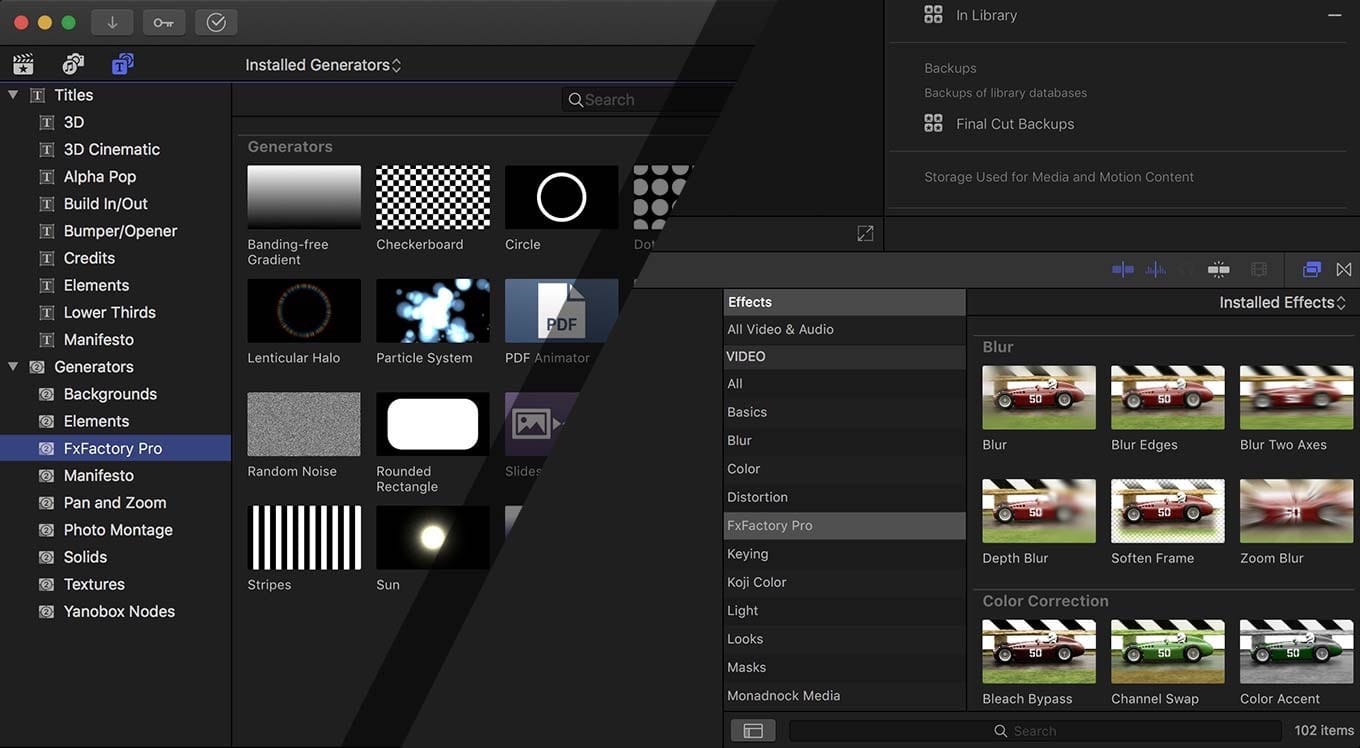Open Final Cut Backups
The width and height of the screenshot is (1360, 748).
click(x=1014, y=123)
